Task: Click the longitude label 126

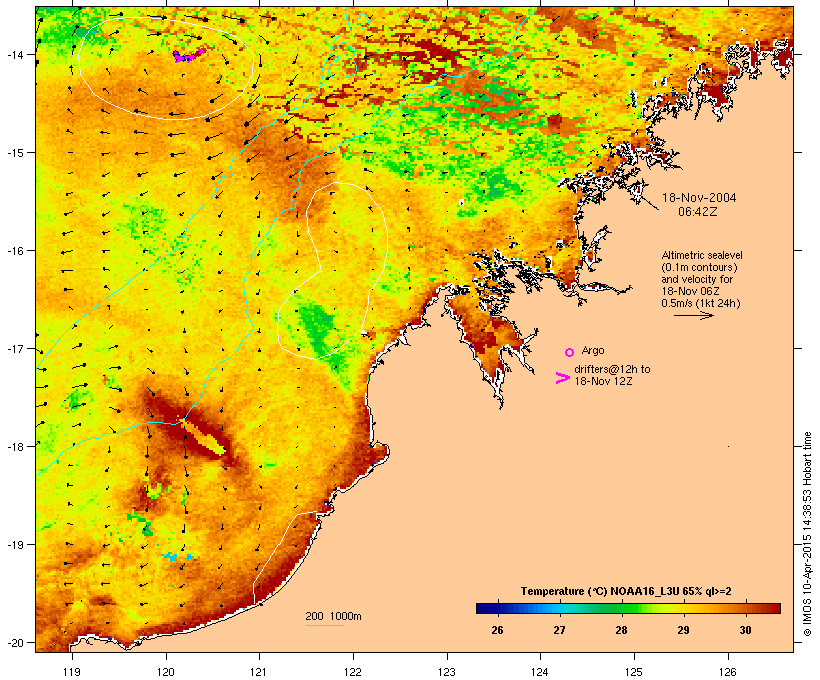Action: click(728, 672)
